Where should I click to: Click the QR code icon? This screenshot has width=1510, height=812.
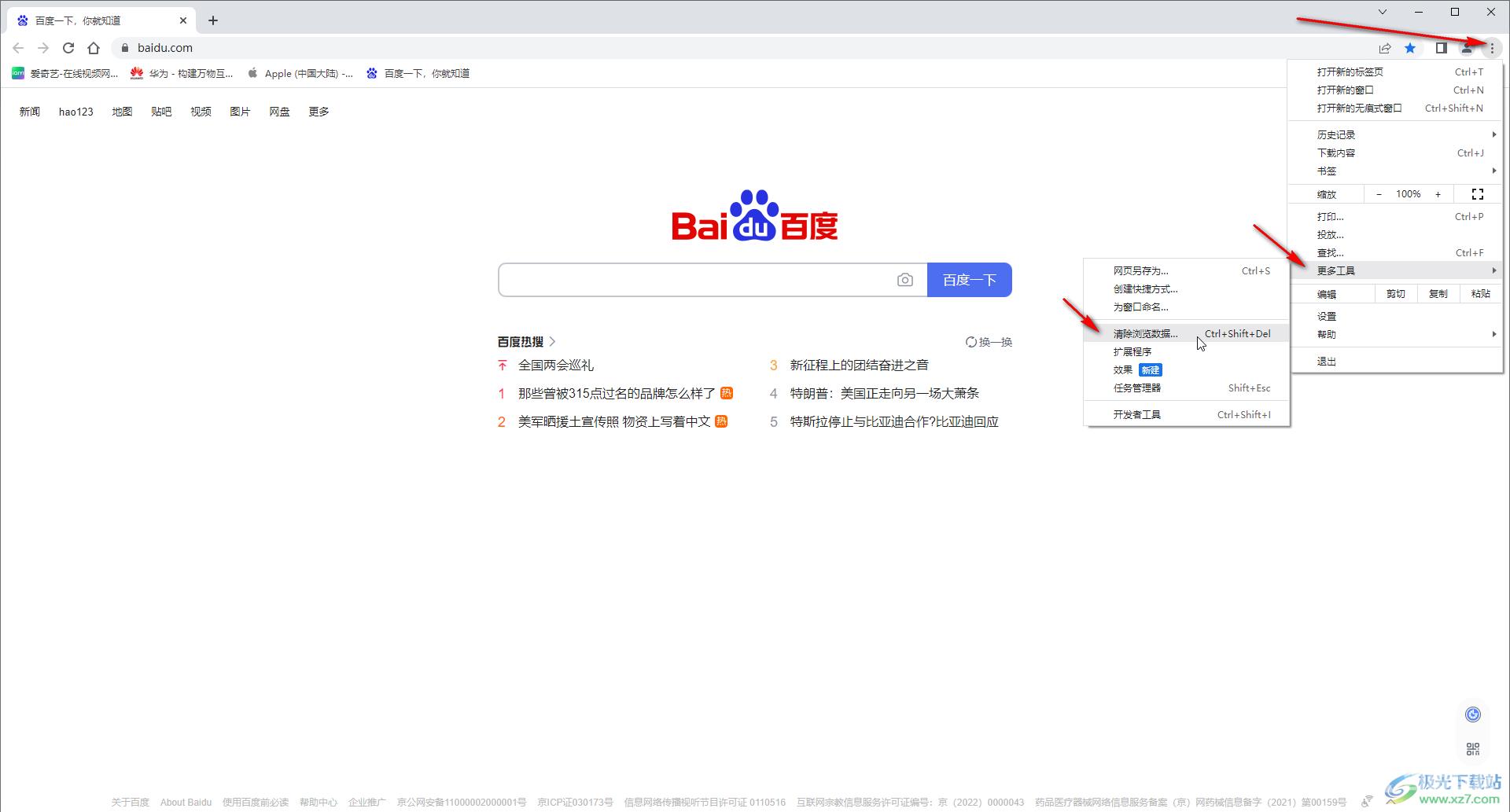click(1473, 749)
